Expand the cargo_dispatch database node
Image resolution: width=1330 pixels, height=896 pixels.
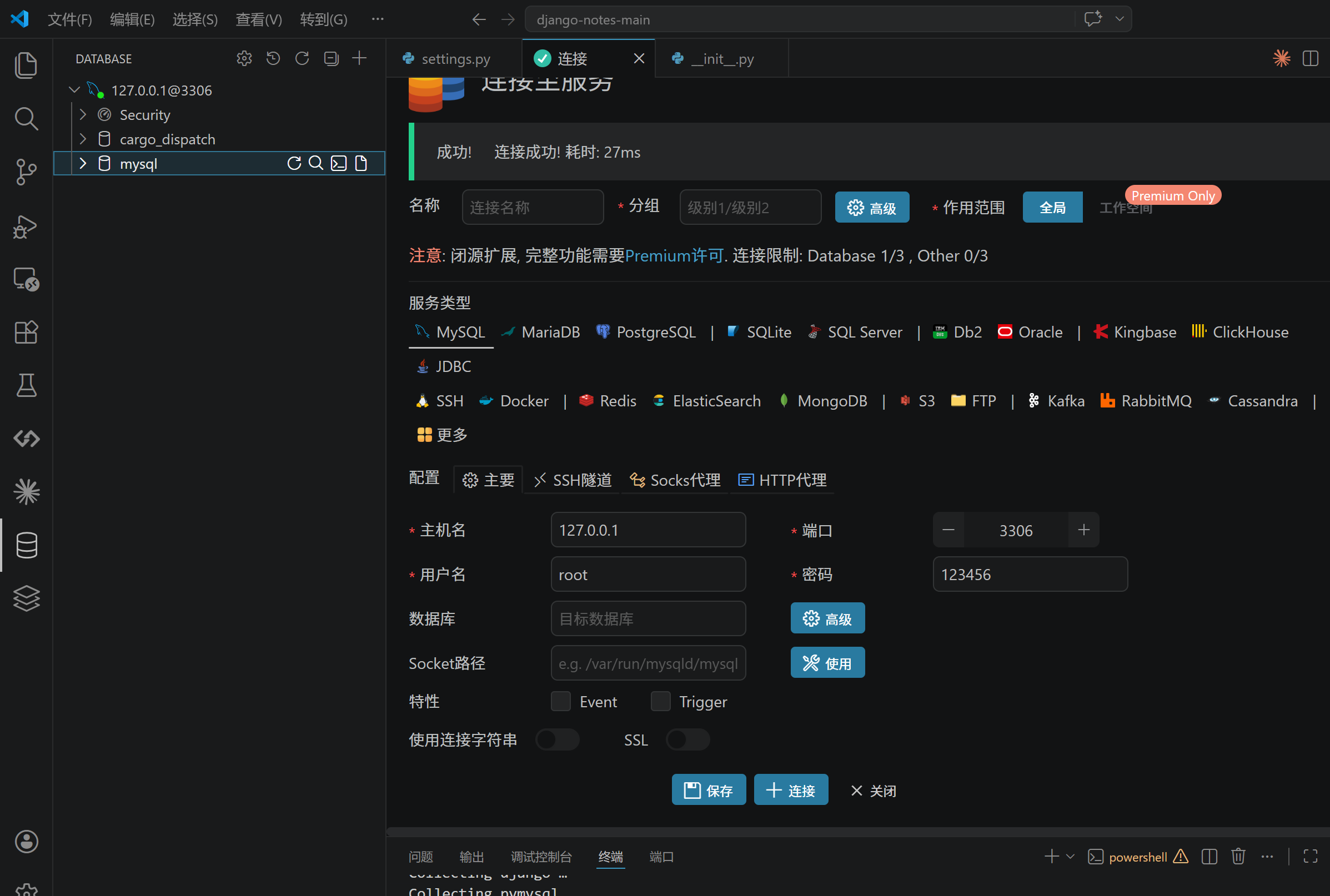[x=83, y=139]
